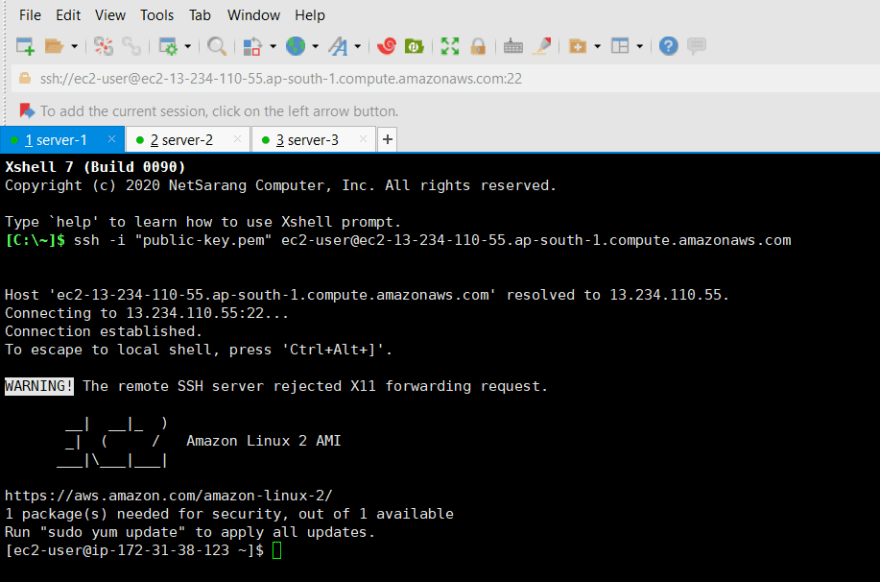Open the session Properties gear icon

(168, 46)
